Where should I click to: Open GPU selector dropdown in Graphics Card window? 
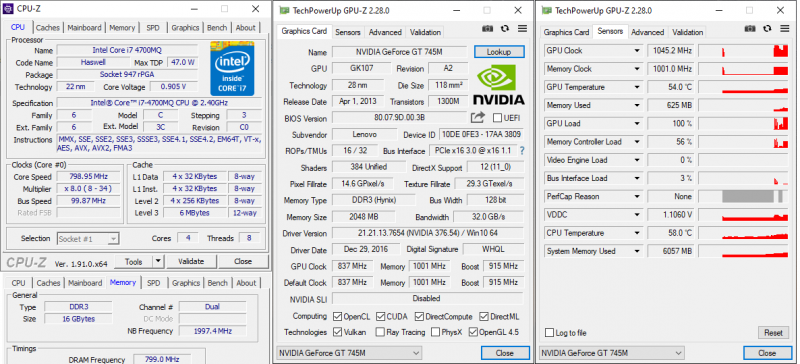coord(348,353)
